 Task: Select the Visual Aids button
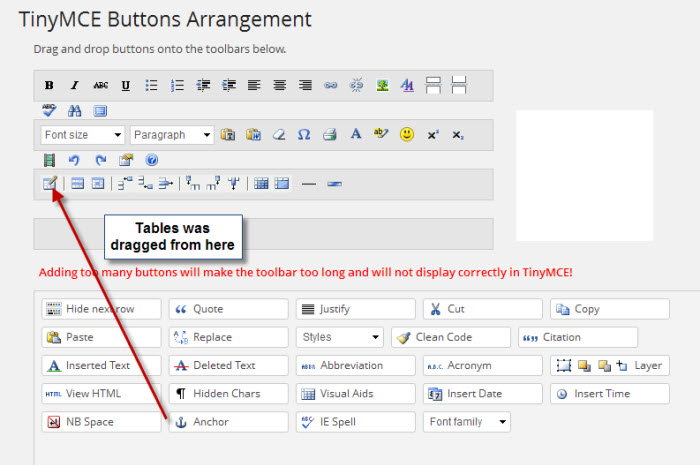point(355,394)
